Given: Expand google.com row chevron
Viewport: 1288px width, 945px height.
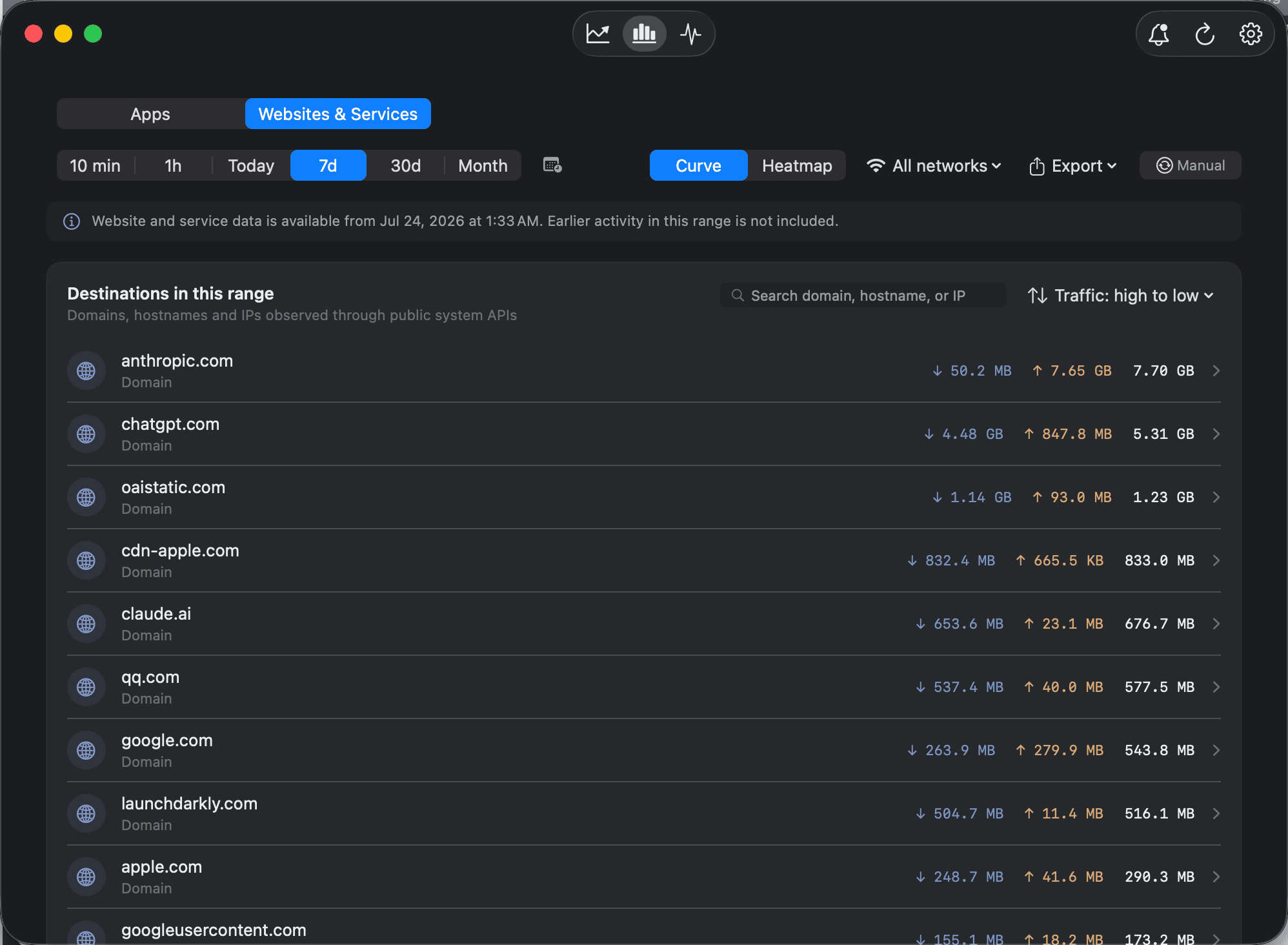Looking at the screenshot, I should tap(1216, 750).
